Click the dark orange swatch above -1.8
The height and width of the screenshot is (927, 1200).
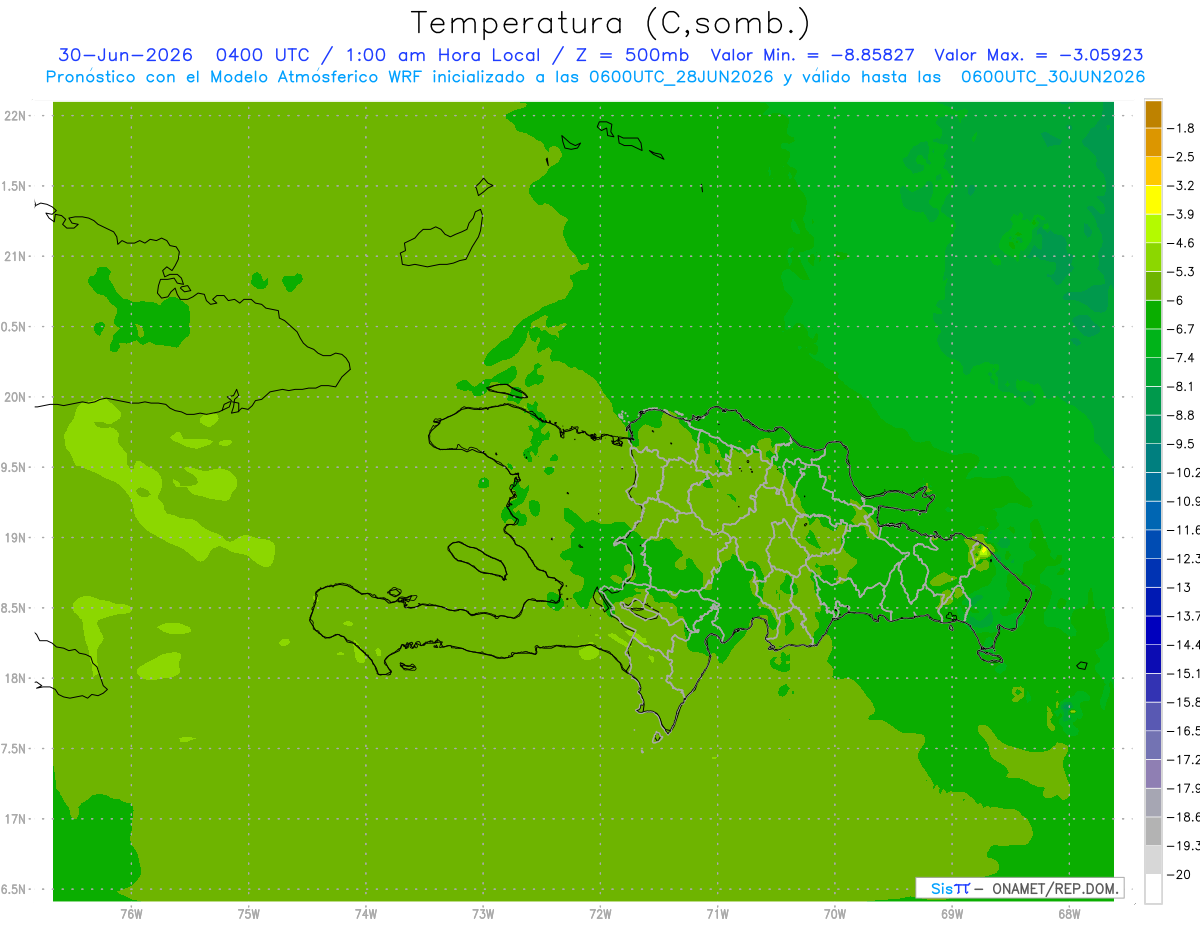1153,114
